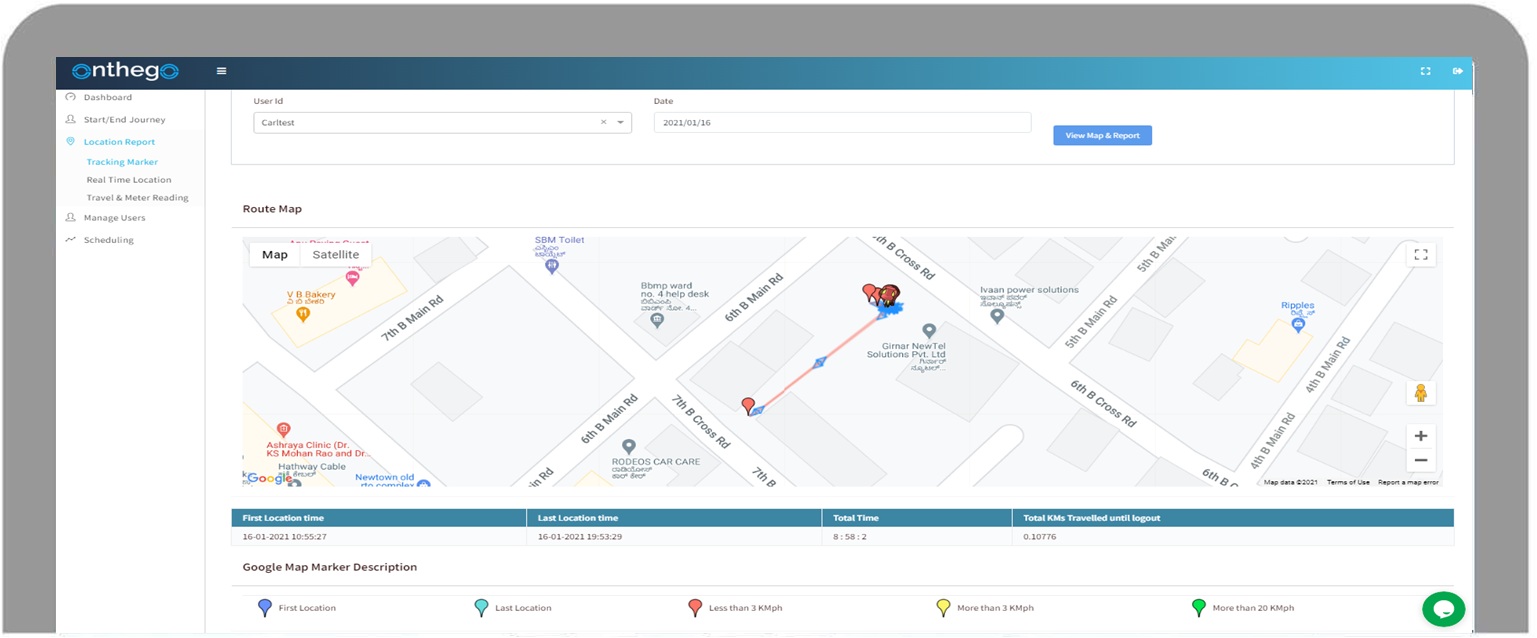This screenshot has height=638, width=1537.
Task: Toggle the hamburger sidebar menu
Action: tap(221, 71)
